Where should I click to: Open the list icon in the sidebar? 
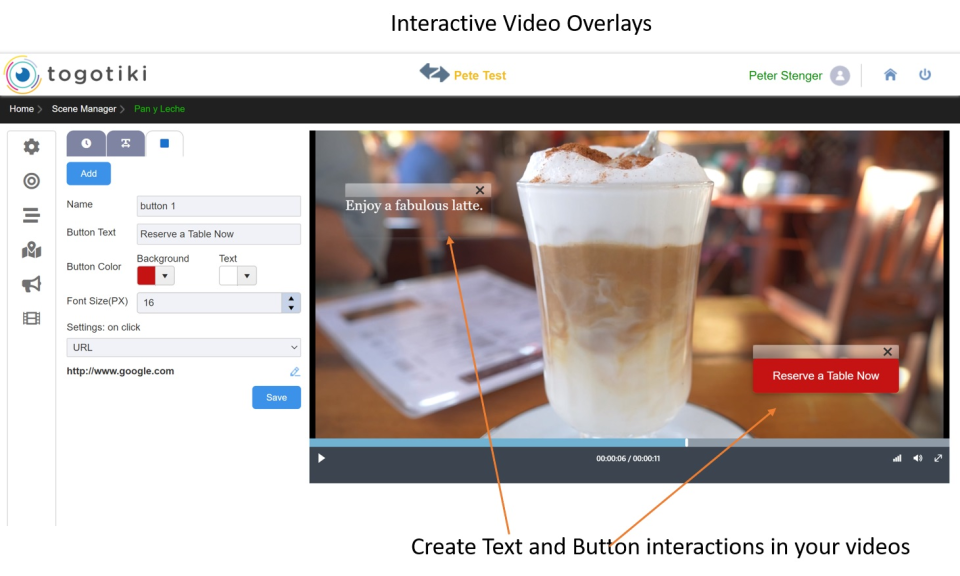pyautogui.click(x=30, y=215)
